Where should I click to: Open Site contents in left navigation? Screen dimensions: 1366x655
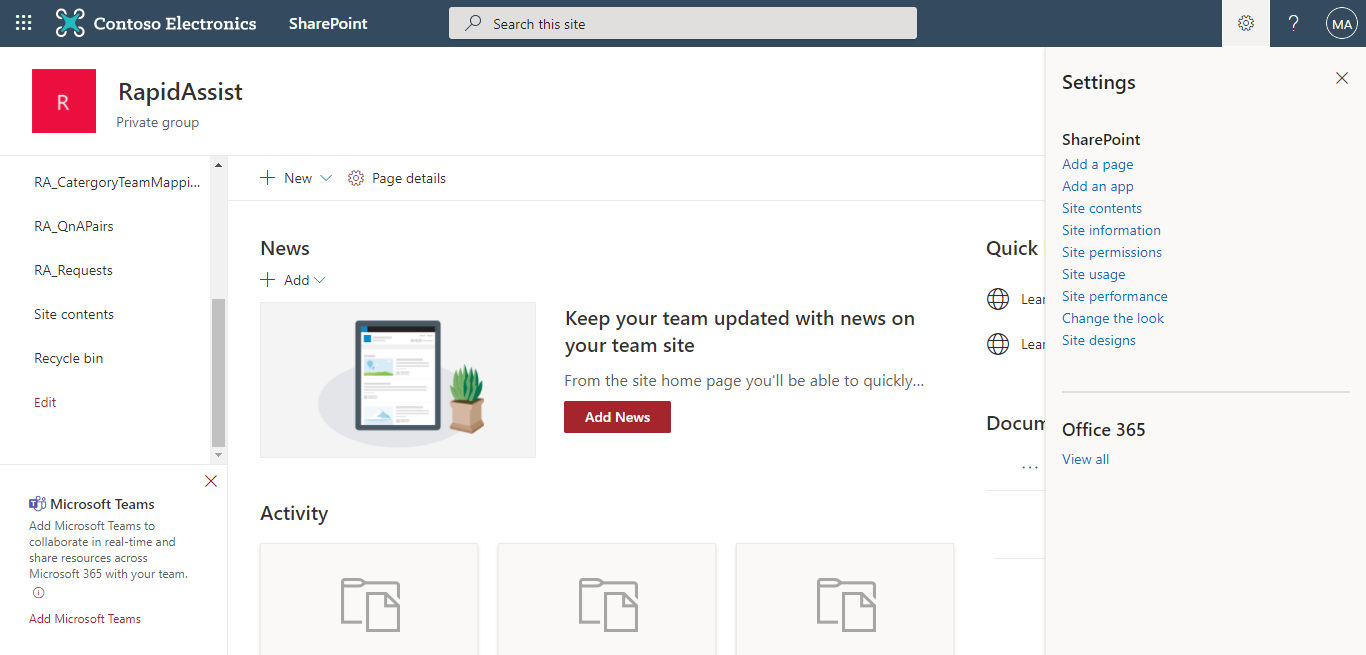click(x=74, y=314)
